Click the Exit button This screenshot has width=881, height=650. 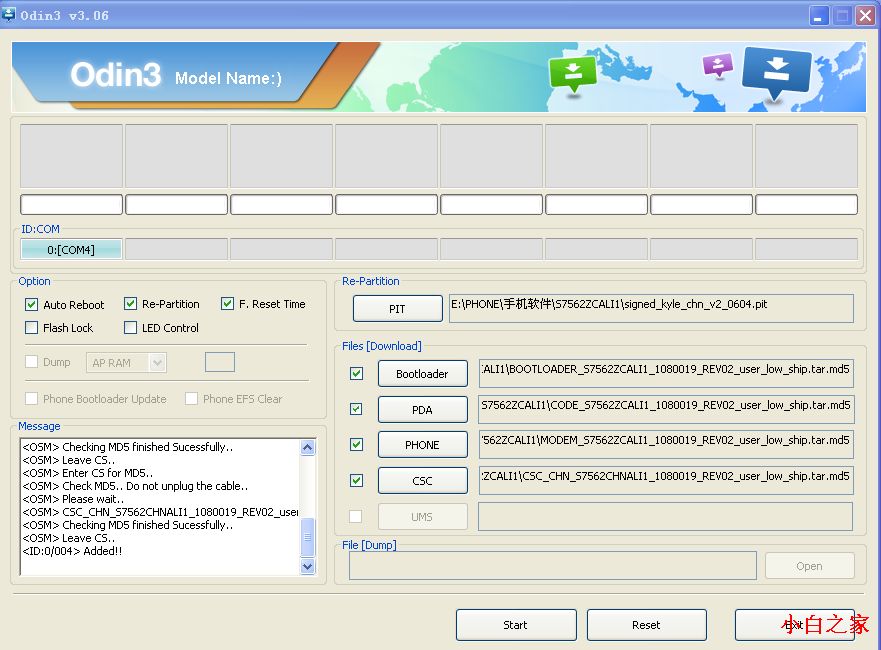coord(794,625)
